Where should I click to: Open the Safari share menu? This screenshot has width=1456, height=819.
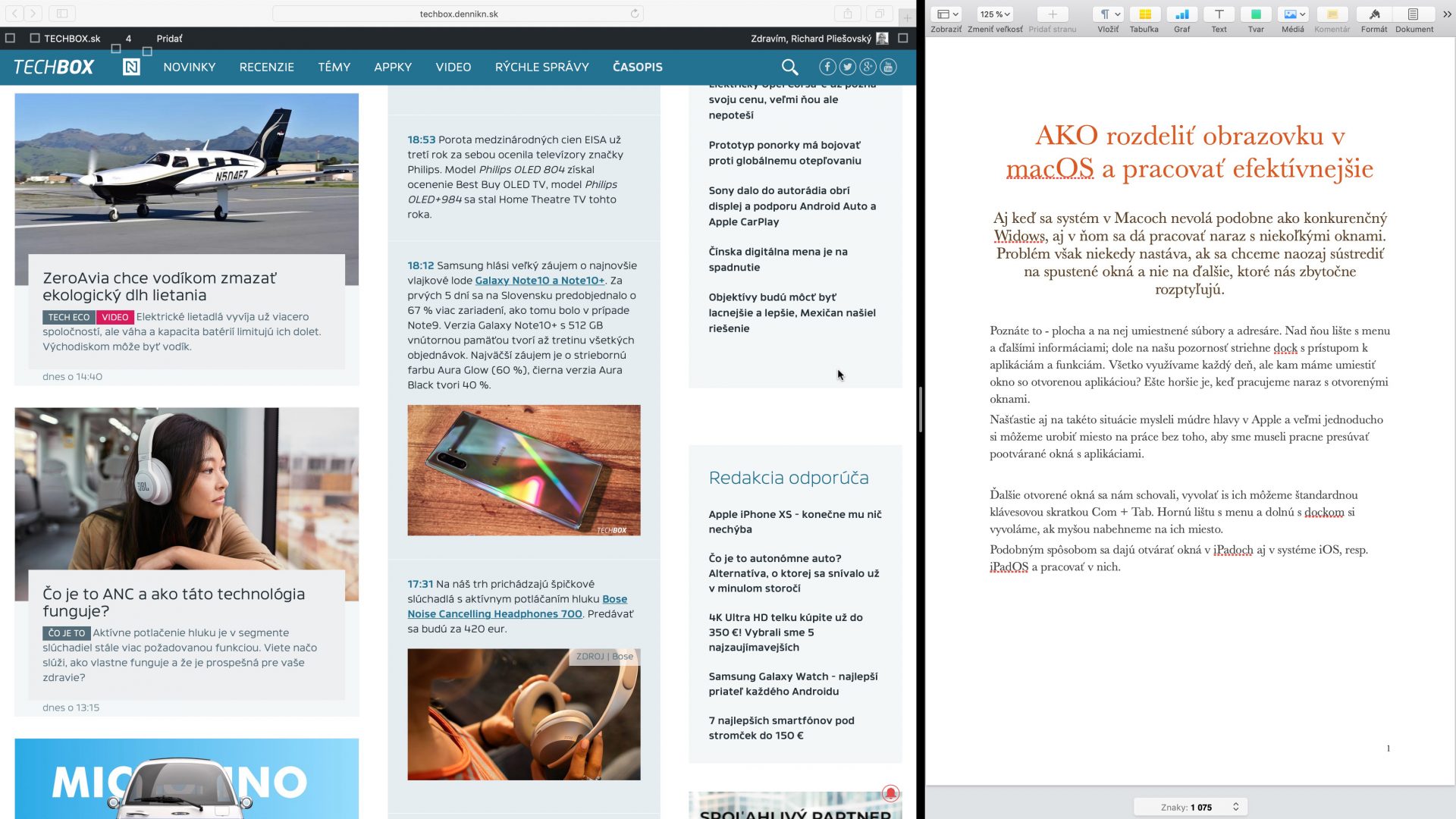(x=848, y=14)
